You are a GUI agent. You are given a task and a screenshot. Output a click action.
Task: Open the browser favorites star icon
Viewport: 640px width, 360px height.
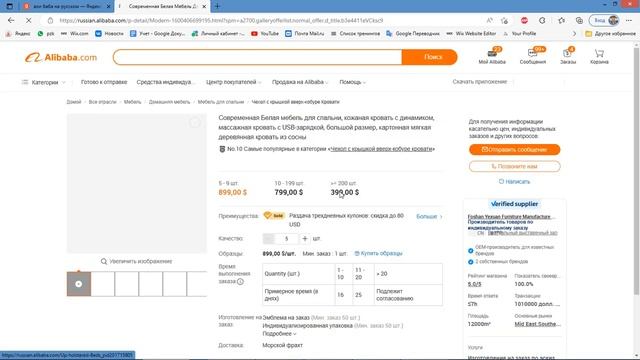point(562,20)
